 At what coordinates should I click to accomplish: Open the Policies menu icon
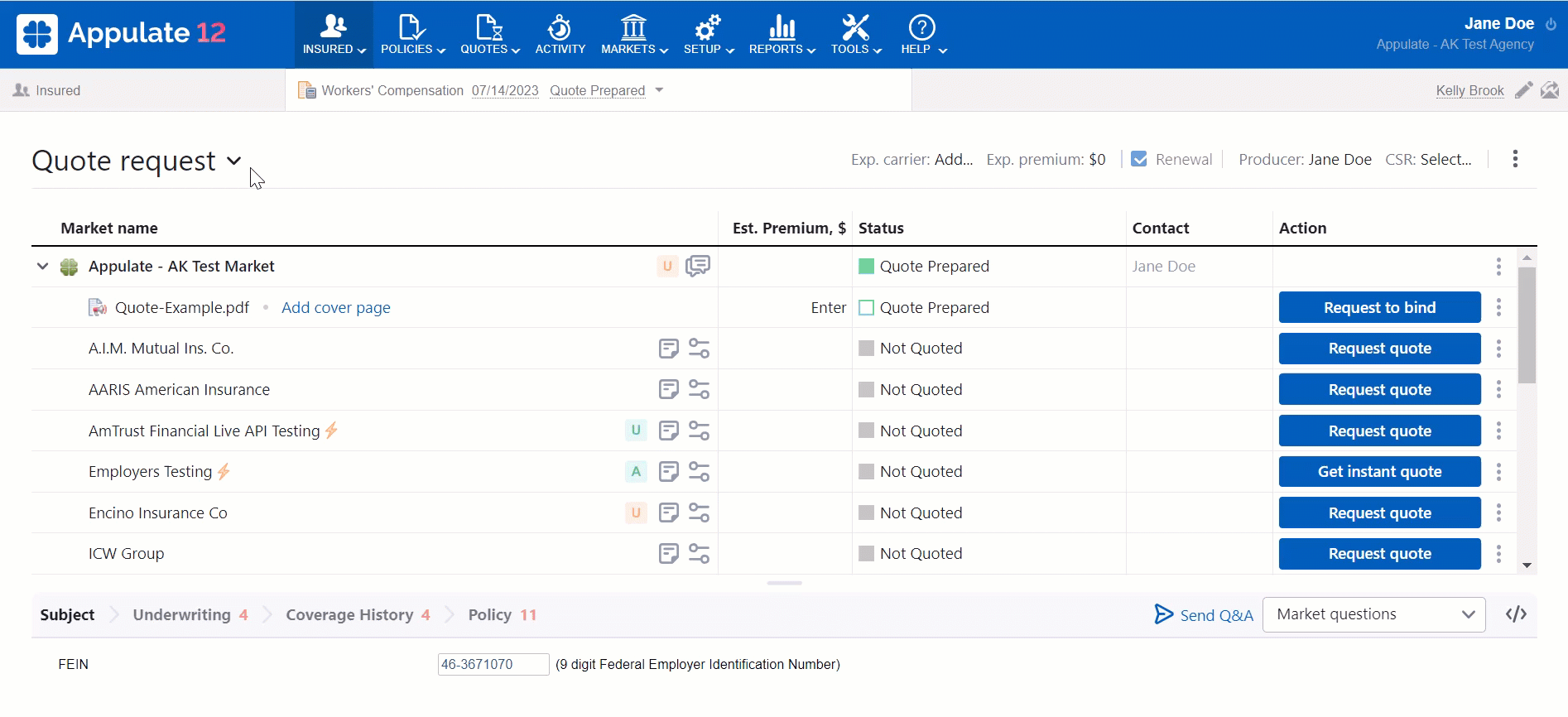(411, 26)
